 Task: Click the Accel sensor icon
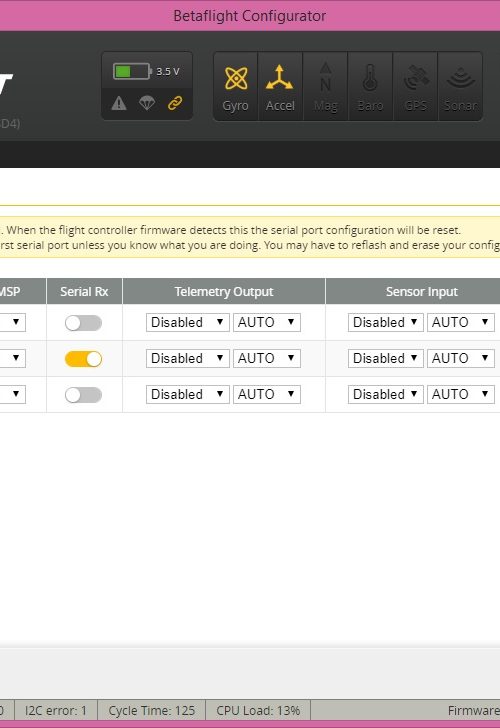click(280, 87)
